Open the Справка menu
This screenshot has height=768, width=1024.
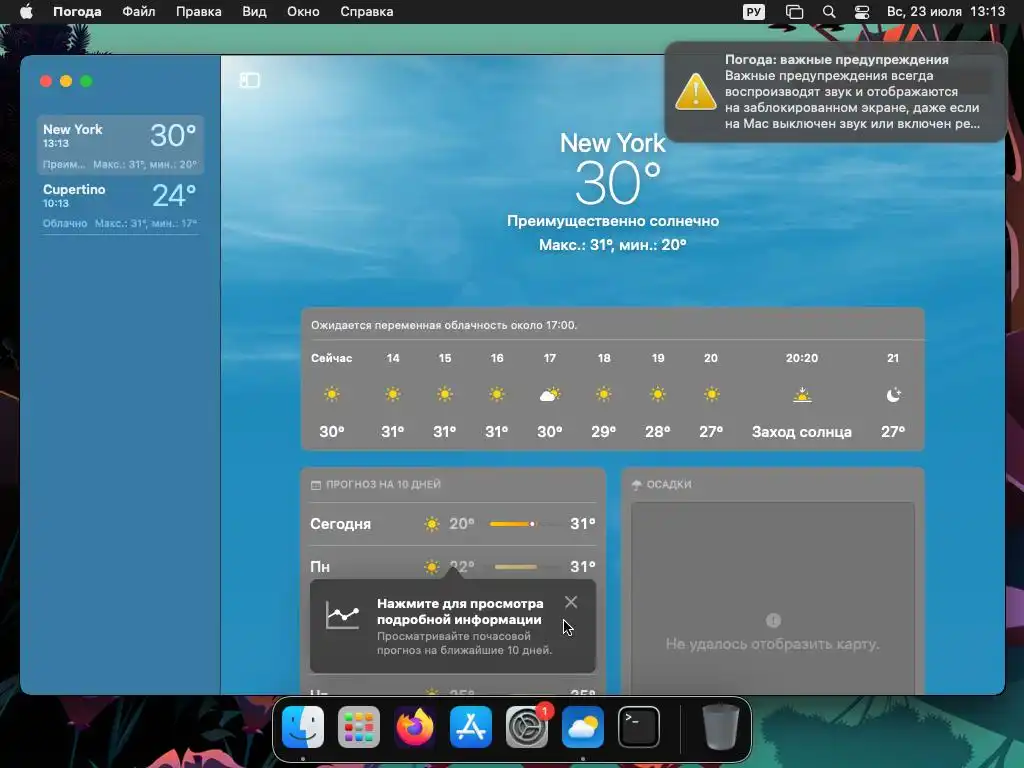click(x=366, y=12)
